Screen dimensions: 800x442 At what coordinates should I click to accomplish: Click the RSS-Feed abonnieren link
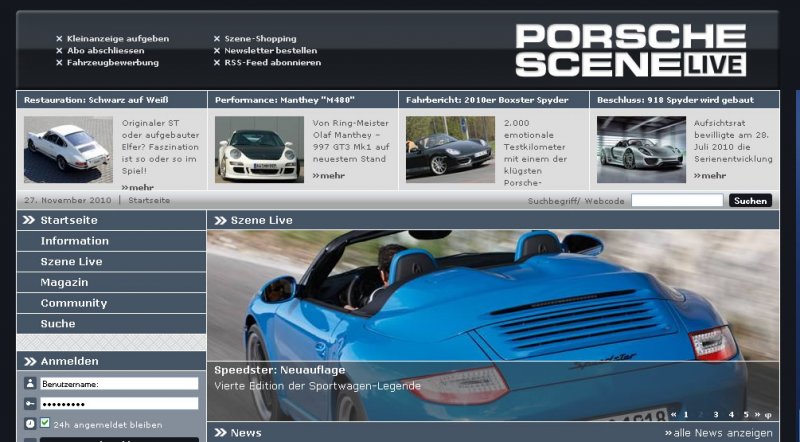click(273, 63)
